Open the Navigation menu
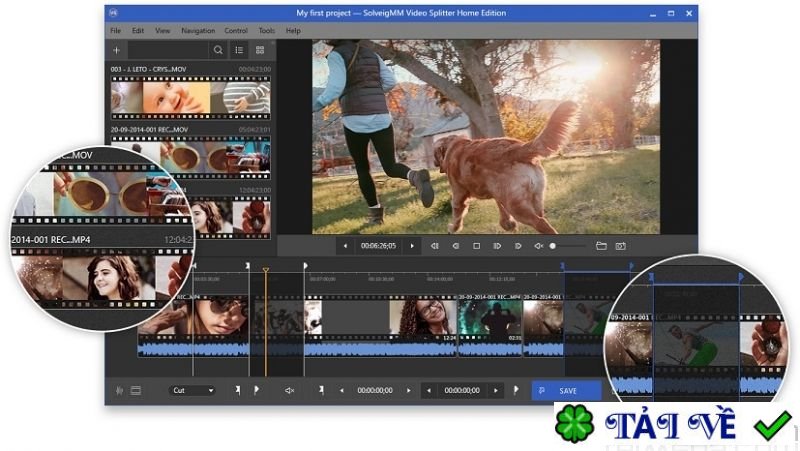This screenshot has width=800, height=451. pos(198,31)
